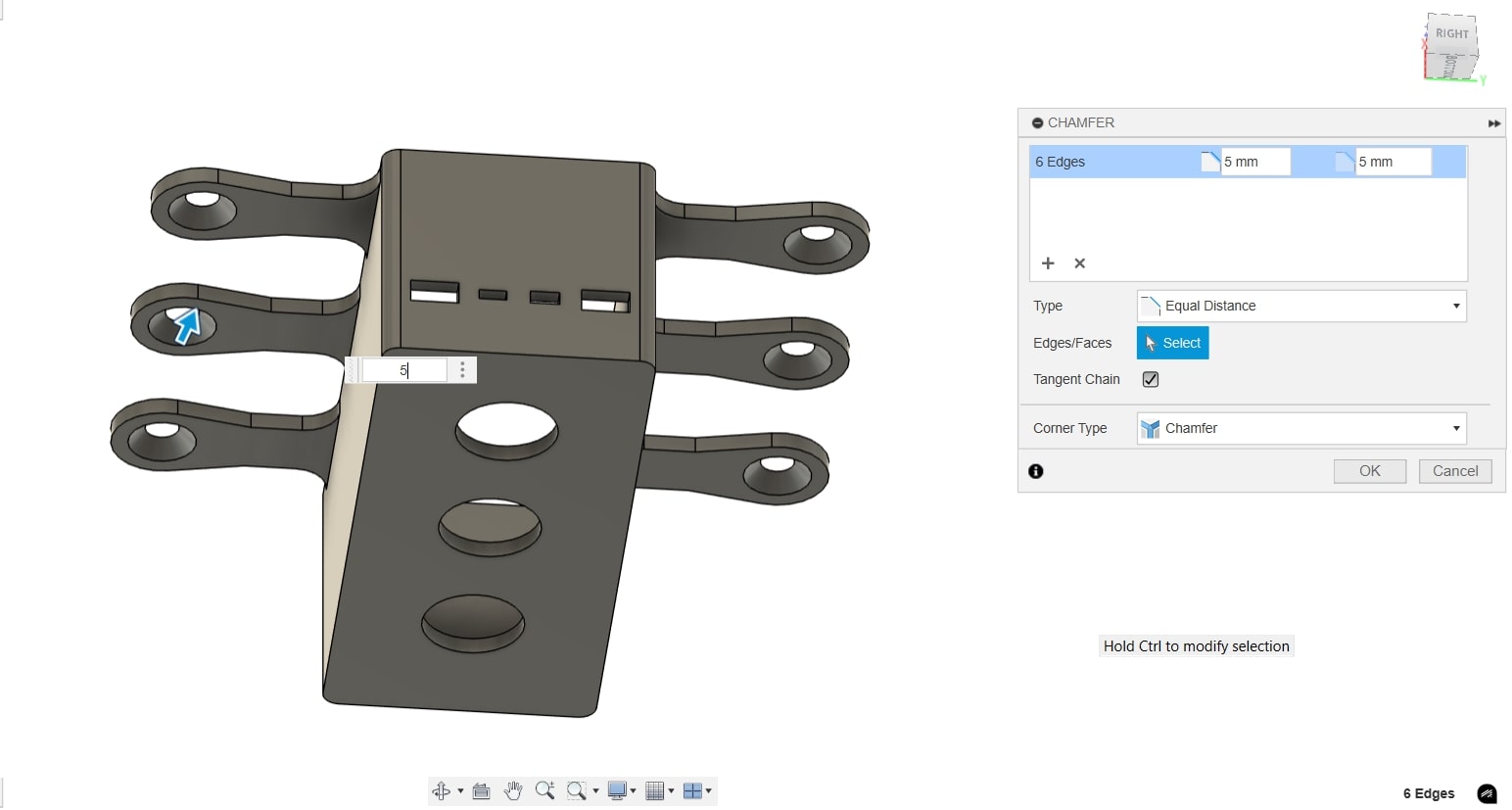Activate the Look At tool
Image resolution: width=1512 pixels, height=810 pixels.
[x=481, y=791]
